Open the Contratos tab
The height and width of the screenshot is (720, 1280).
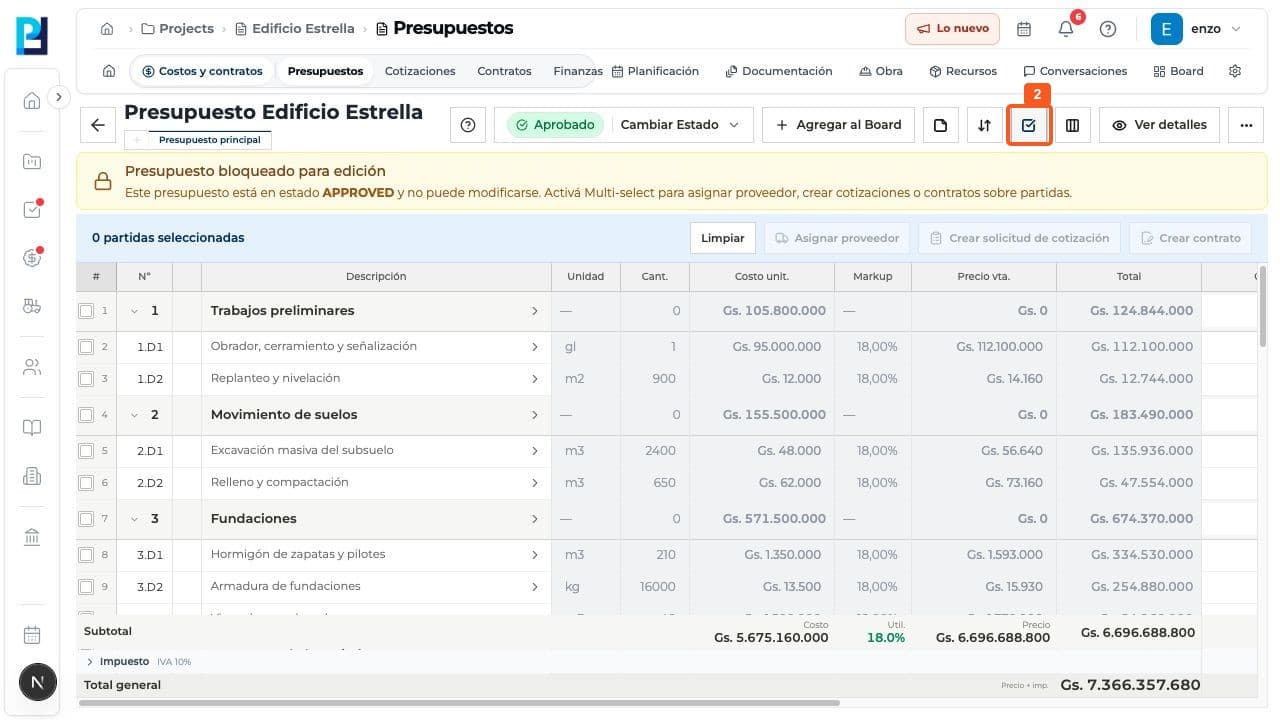(x=504, y=71)
